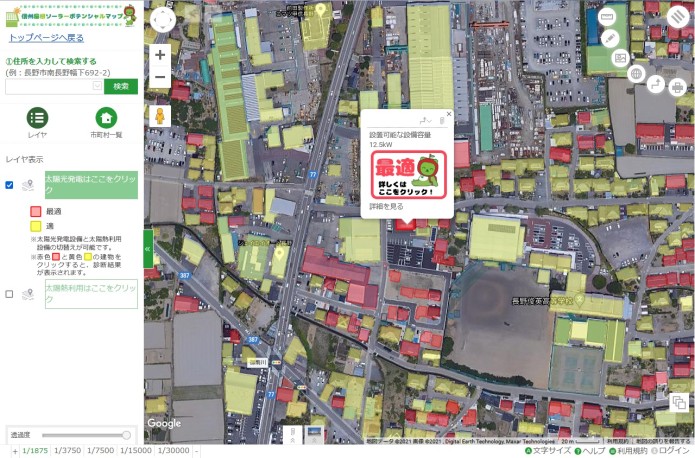Adjust the 透過度 transparency slider

click(x=126, y=435)
